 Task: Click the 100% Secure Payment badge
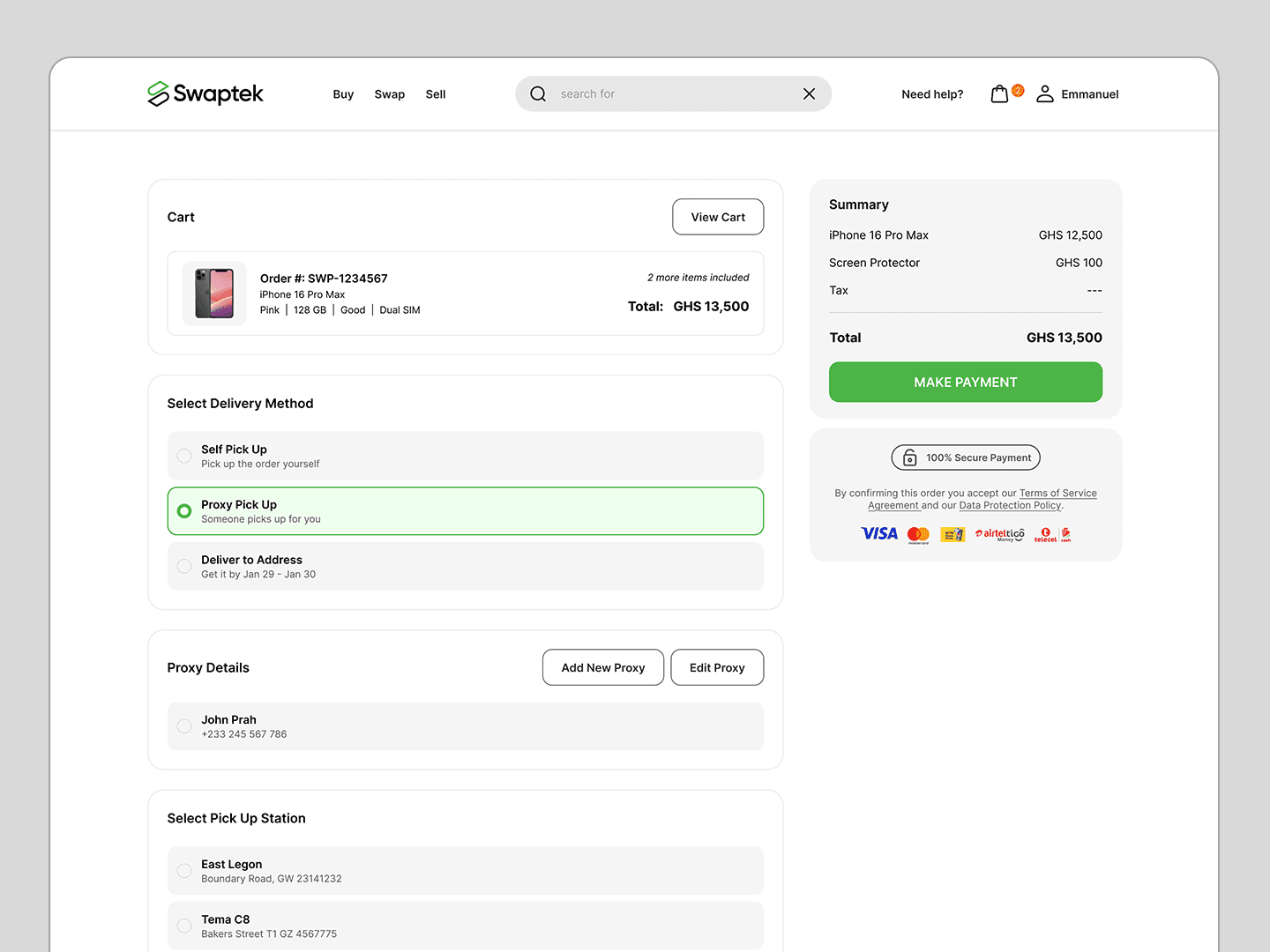pos(966,457)
